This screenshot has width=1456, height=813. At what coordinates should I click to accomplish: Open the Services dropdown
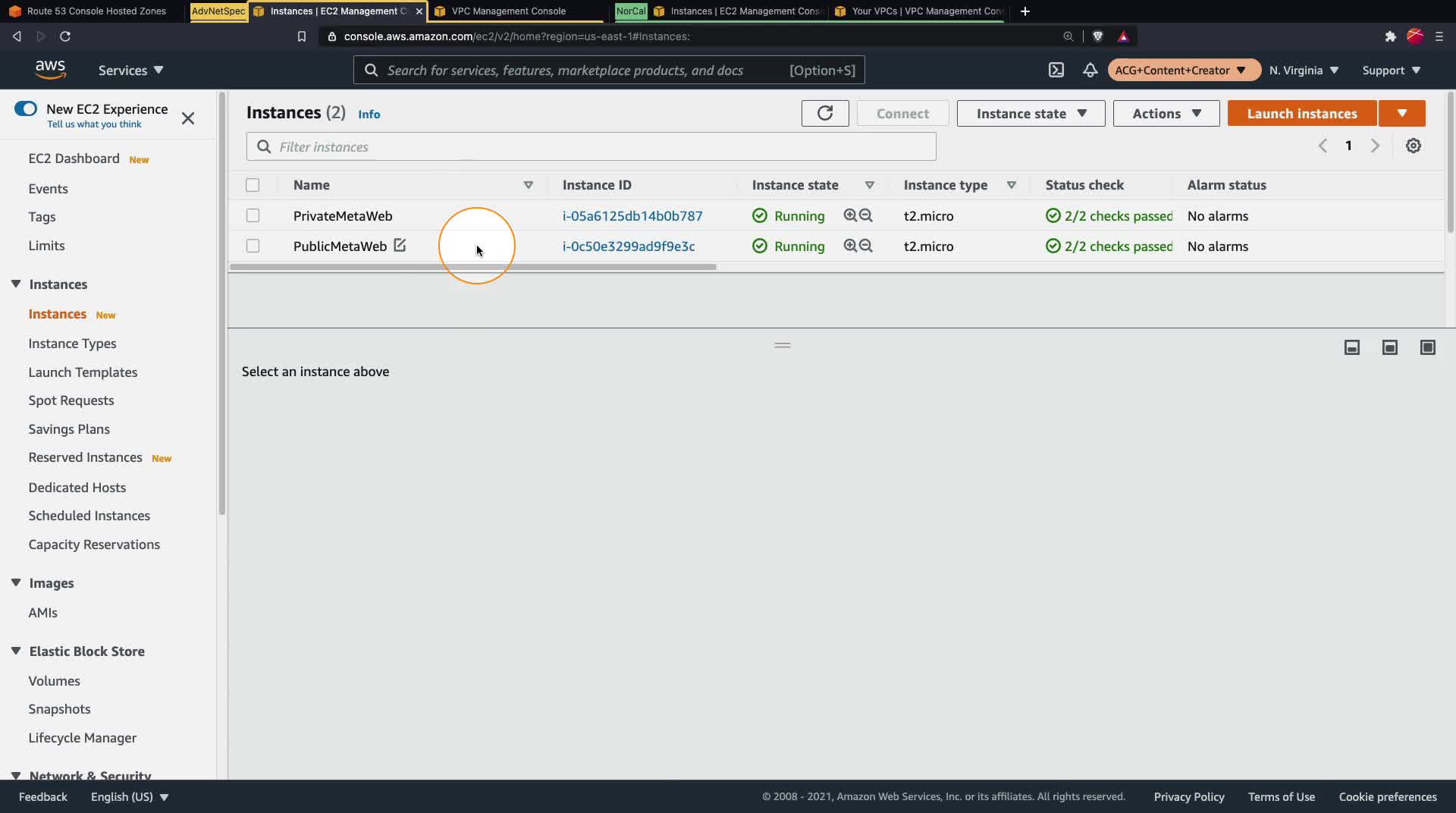point(130,70)
